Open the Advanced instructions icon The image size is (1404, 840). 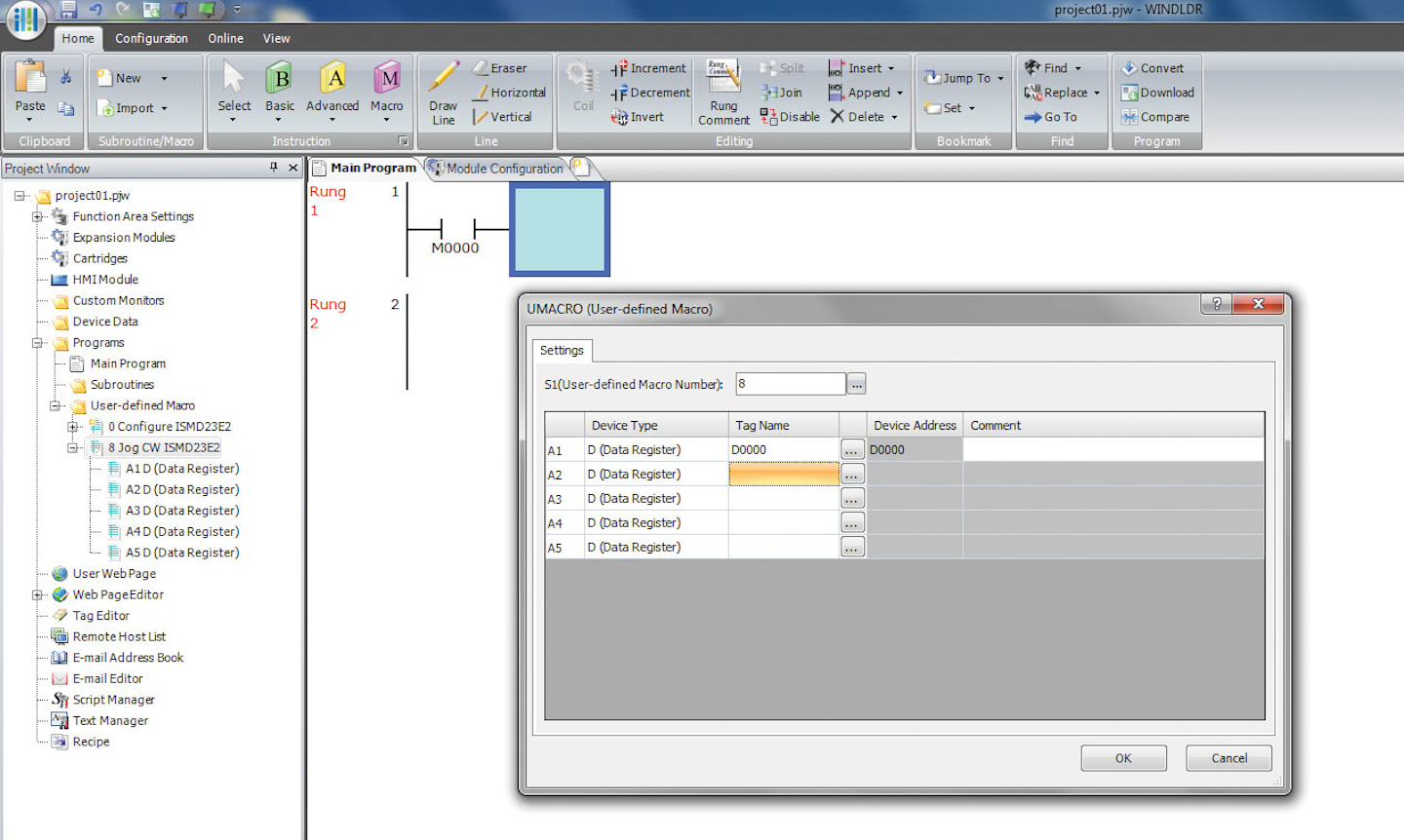pyautogui.click(x=333, y=80)
